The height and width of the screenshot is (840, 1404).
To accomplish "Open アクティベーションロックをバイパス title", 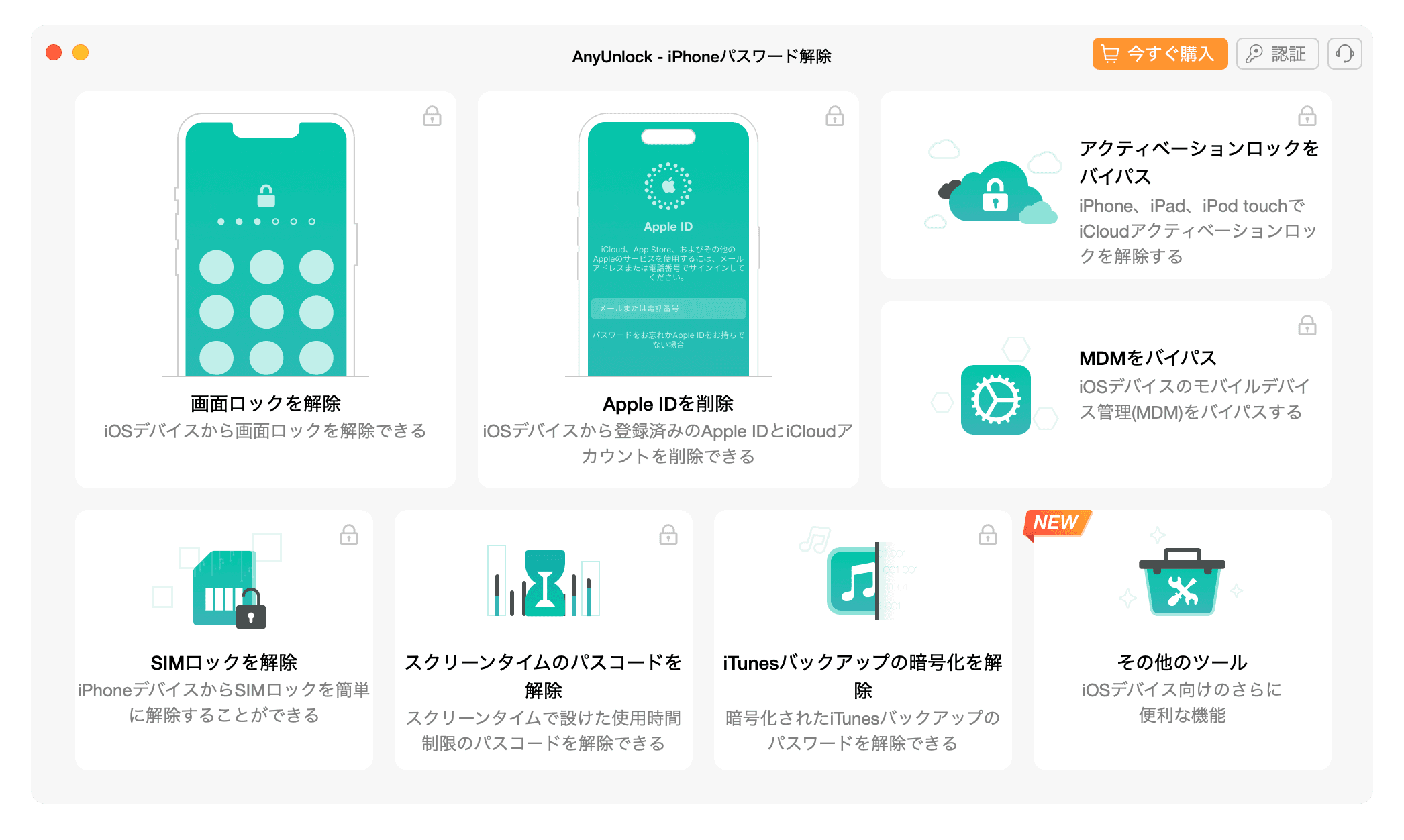I will (x=1199, y=162).
